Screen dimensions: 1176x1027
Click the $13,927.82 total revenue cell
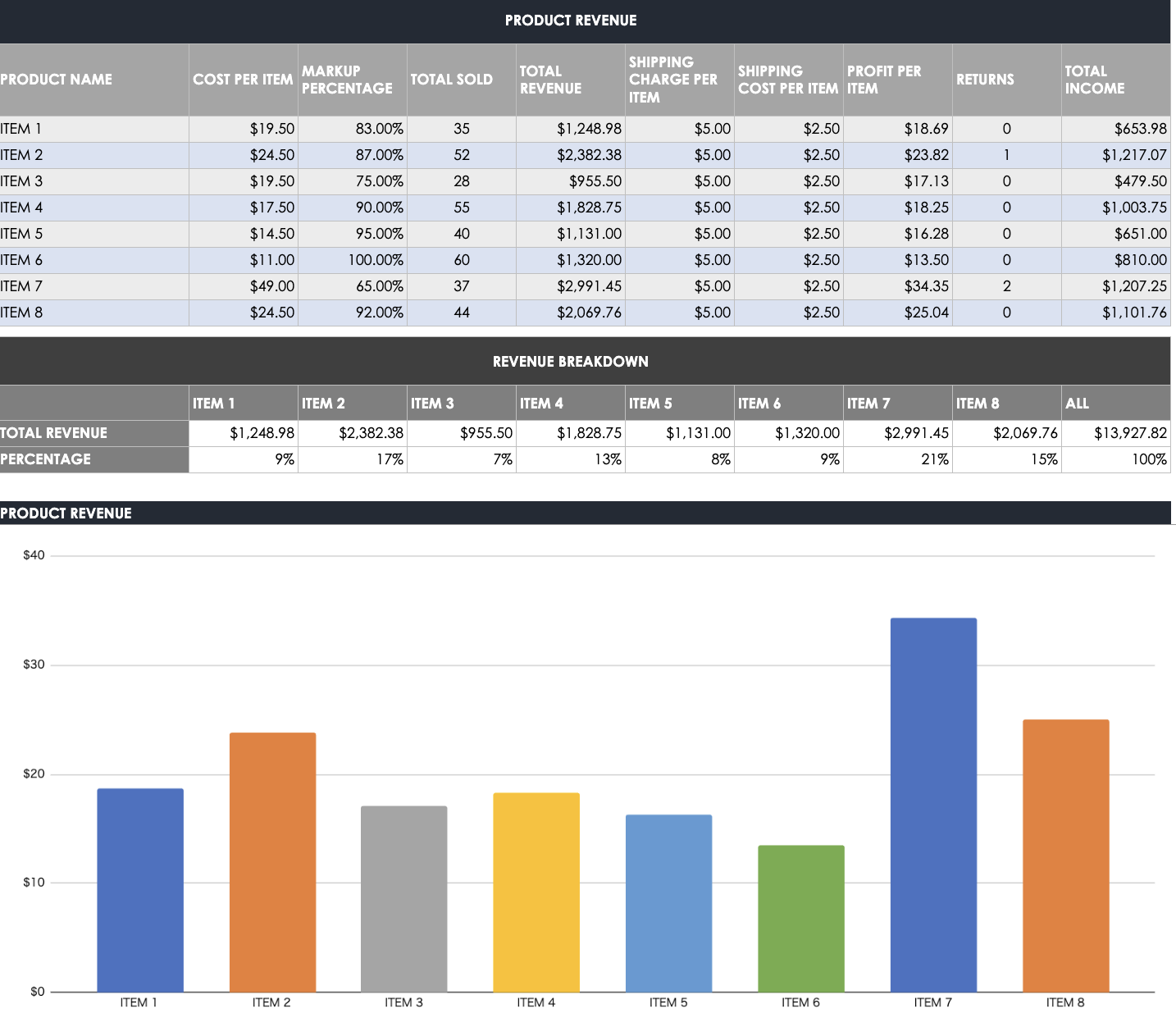(1115, 432)
